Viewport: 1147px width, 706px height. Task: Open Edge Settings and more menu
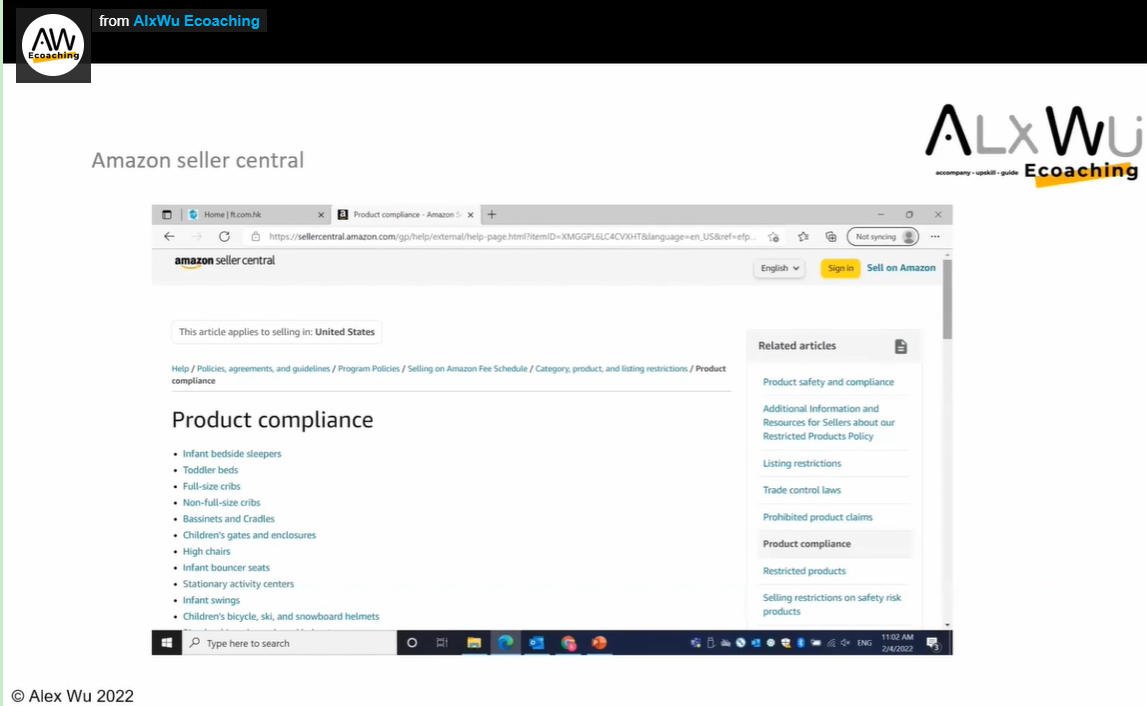tap(935, 236)
